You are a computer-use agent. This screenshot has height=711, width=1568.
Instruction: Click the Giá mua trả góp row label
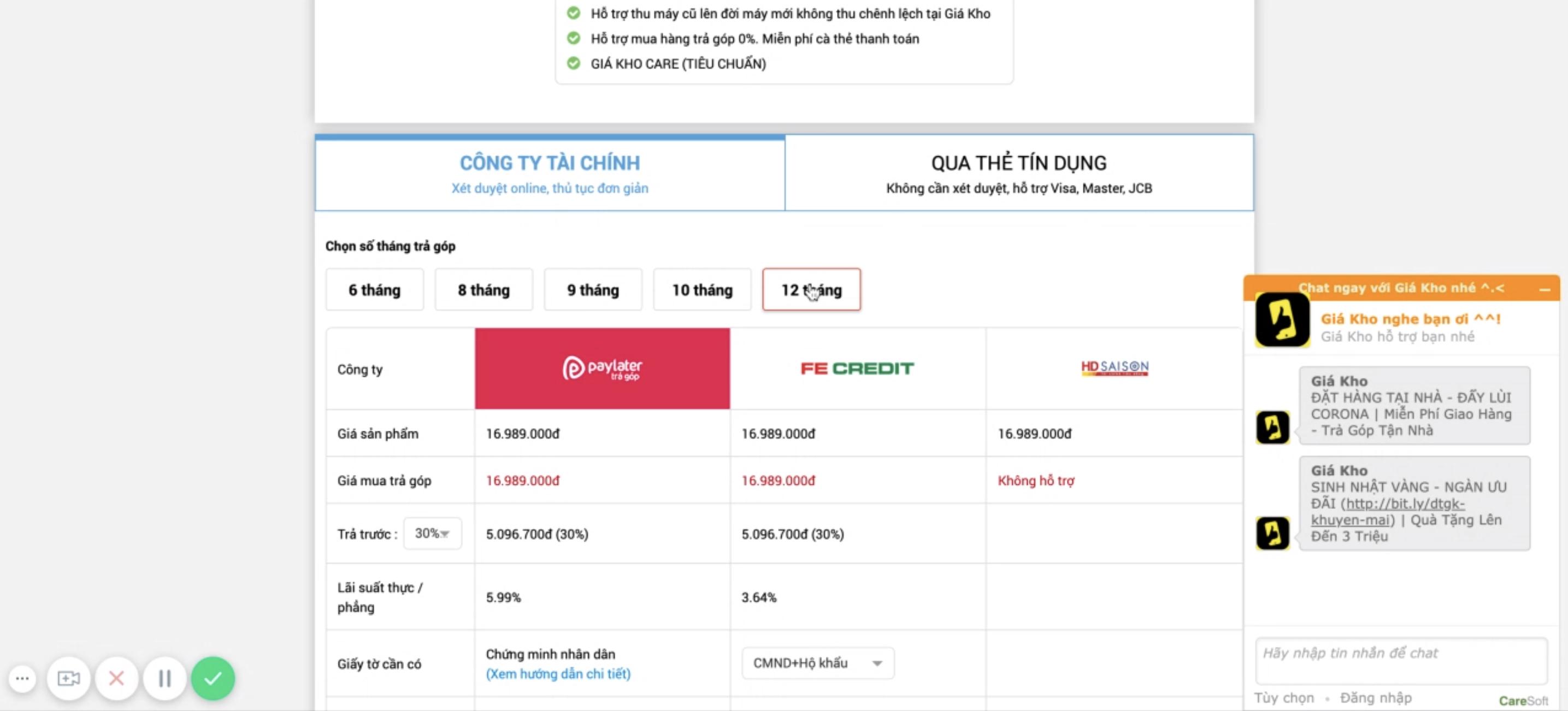384,481
